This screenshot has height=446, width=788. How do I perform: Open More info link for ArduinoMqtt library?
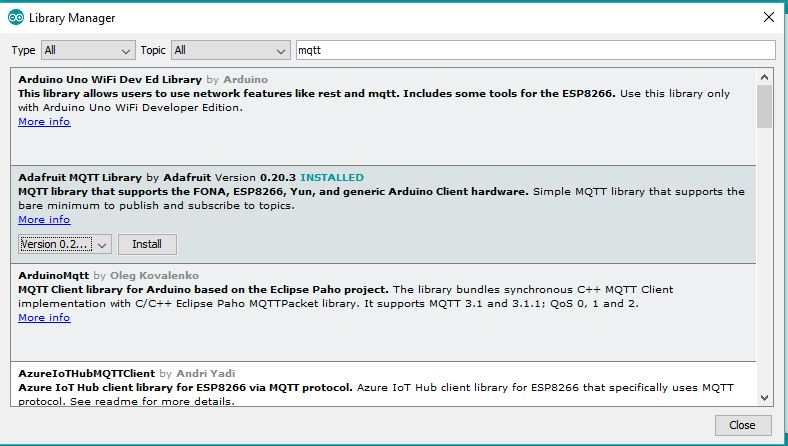44,318
